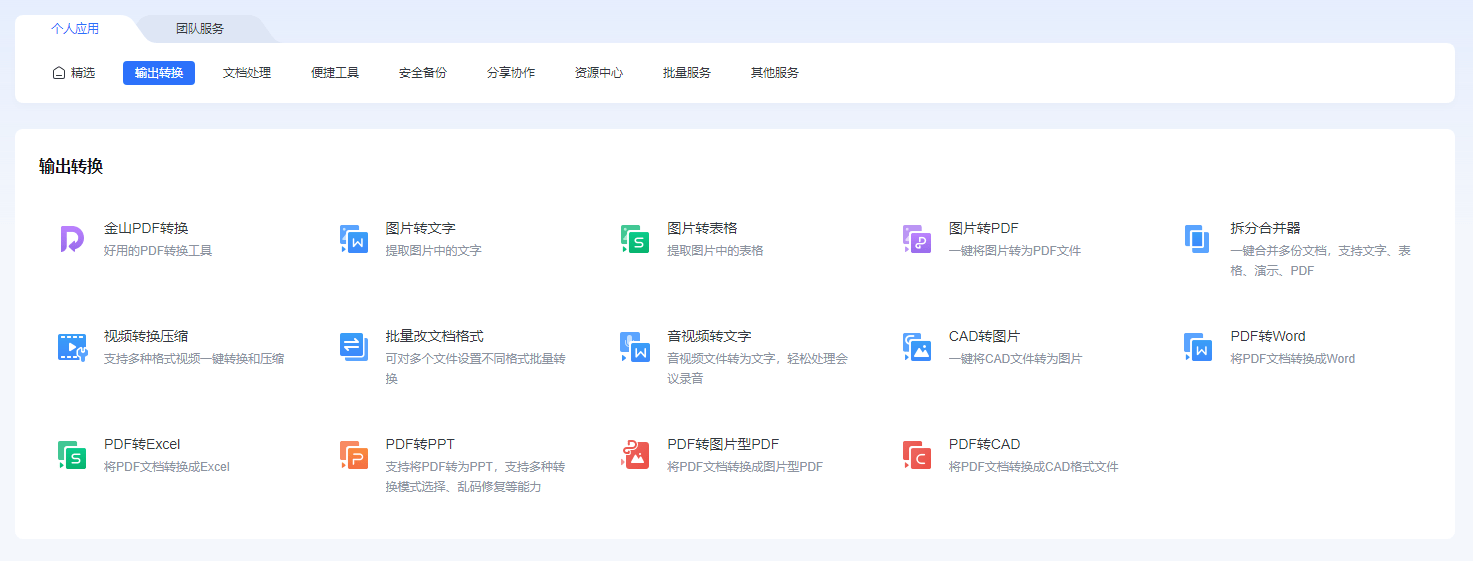This screenshot has height=561, width=1473.
Task: Click the PDF转CAD icon
Action: (917, 455)
